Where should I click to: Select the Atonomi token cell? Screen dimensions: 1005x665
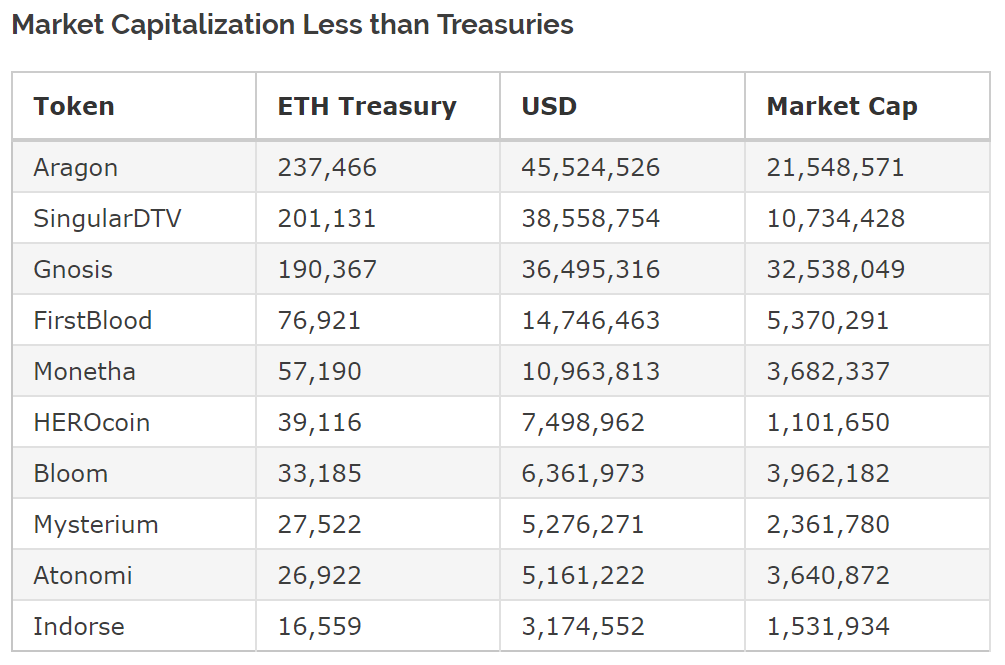coord(83,575)
